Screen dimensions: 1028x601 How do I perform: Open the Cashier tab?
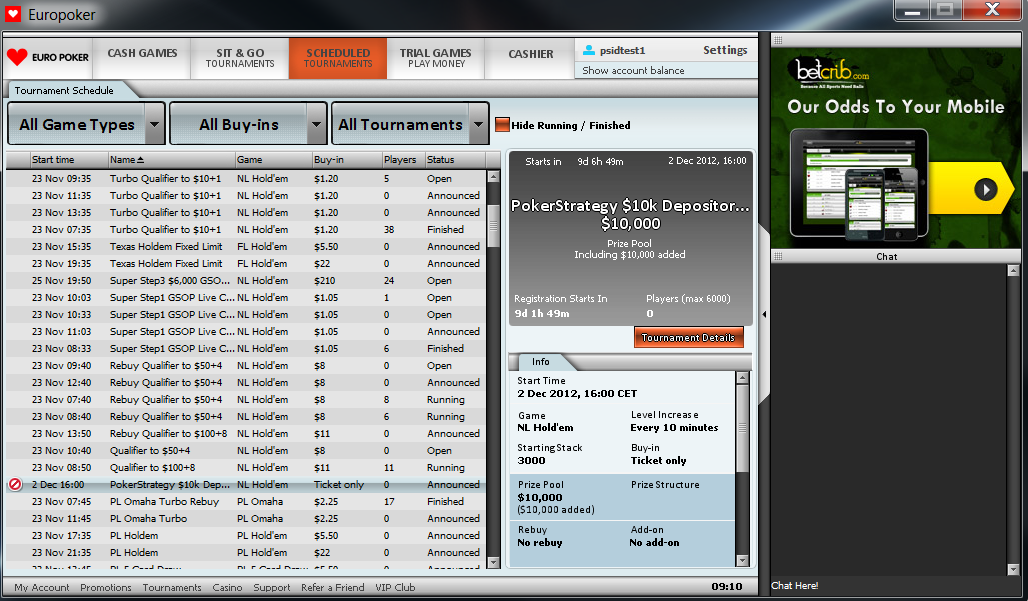pyautogui.click(x=530, y=58)
